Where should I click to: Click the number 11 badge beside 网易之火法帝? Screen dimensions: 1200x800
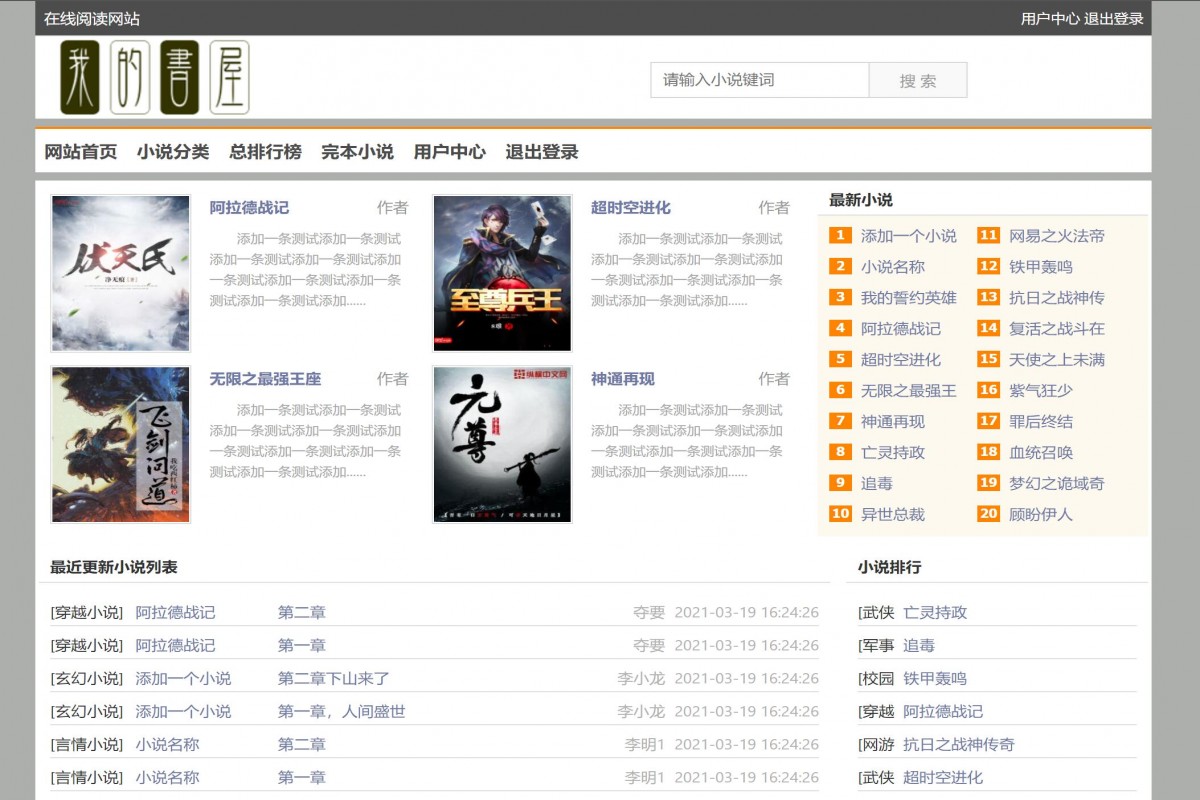[988, 235]
